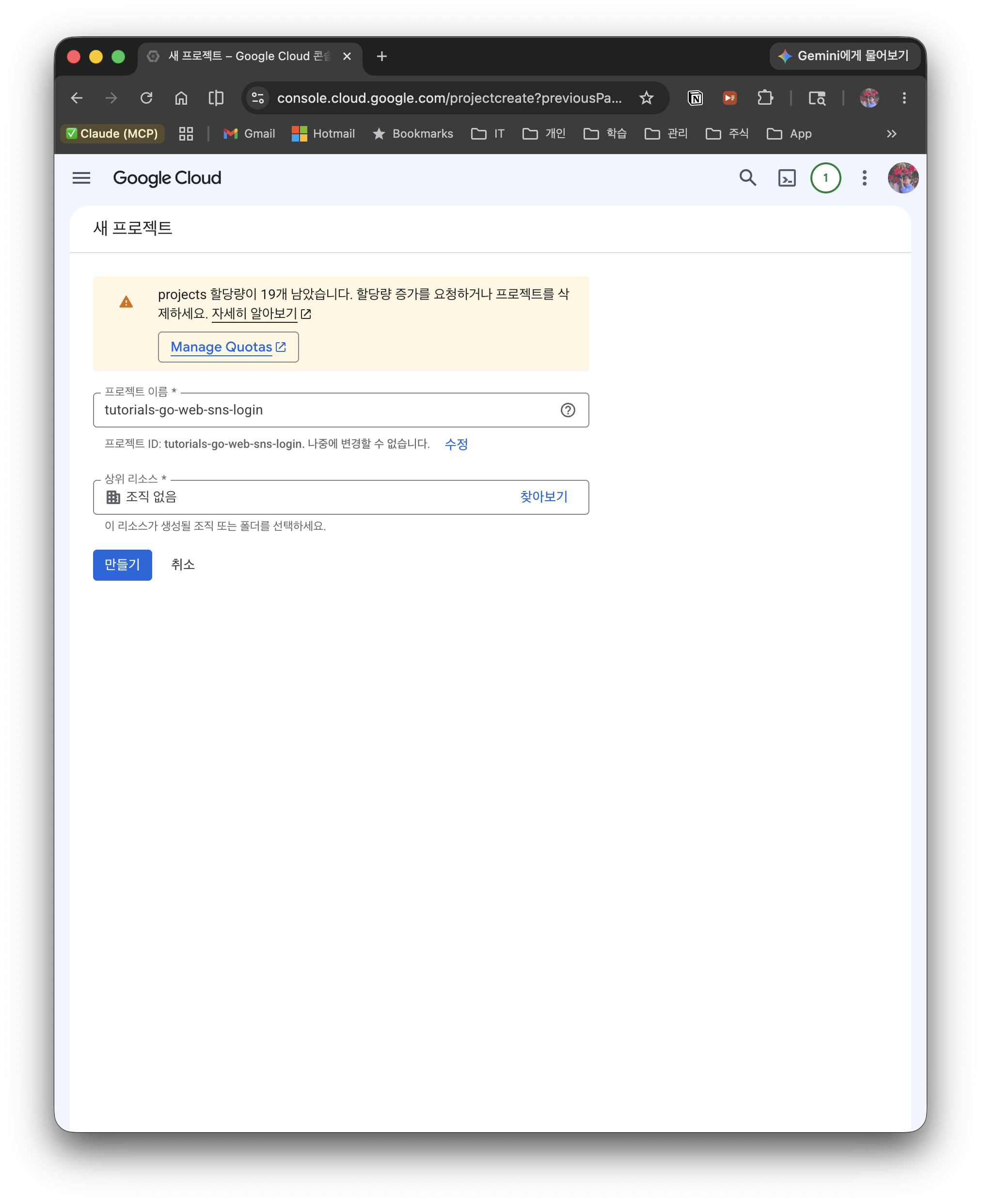Image resolution: width=981 pixels, height=1204 pixels.
Task: Click the tab search icon in toolbar
Action: [817, 98]
